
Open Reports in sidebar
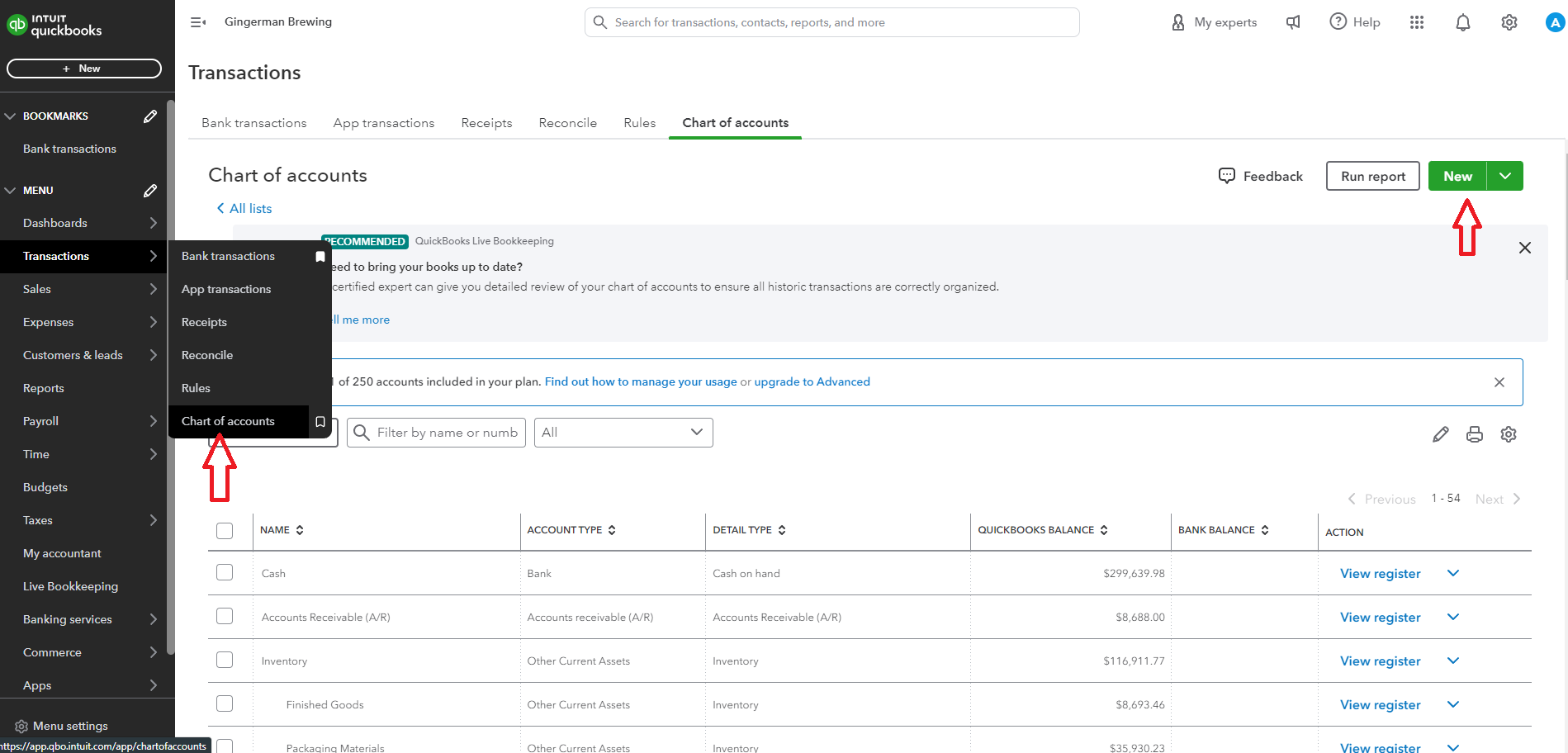pyautogui.click(x=44, y=388)
